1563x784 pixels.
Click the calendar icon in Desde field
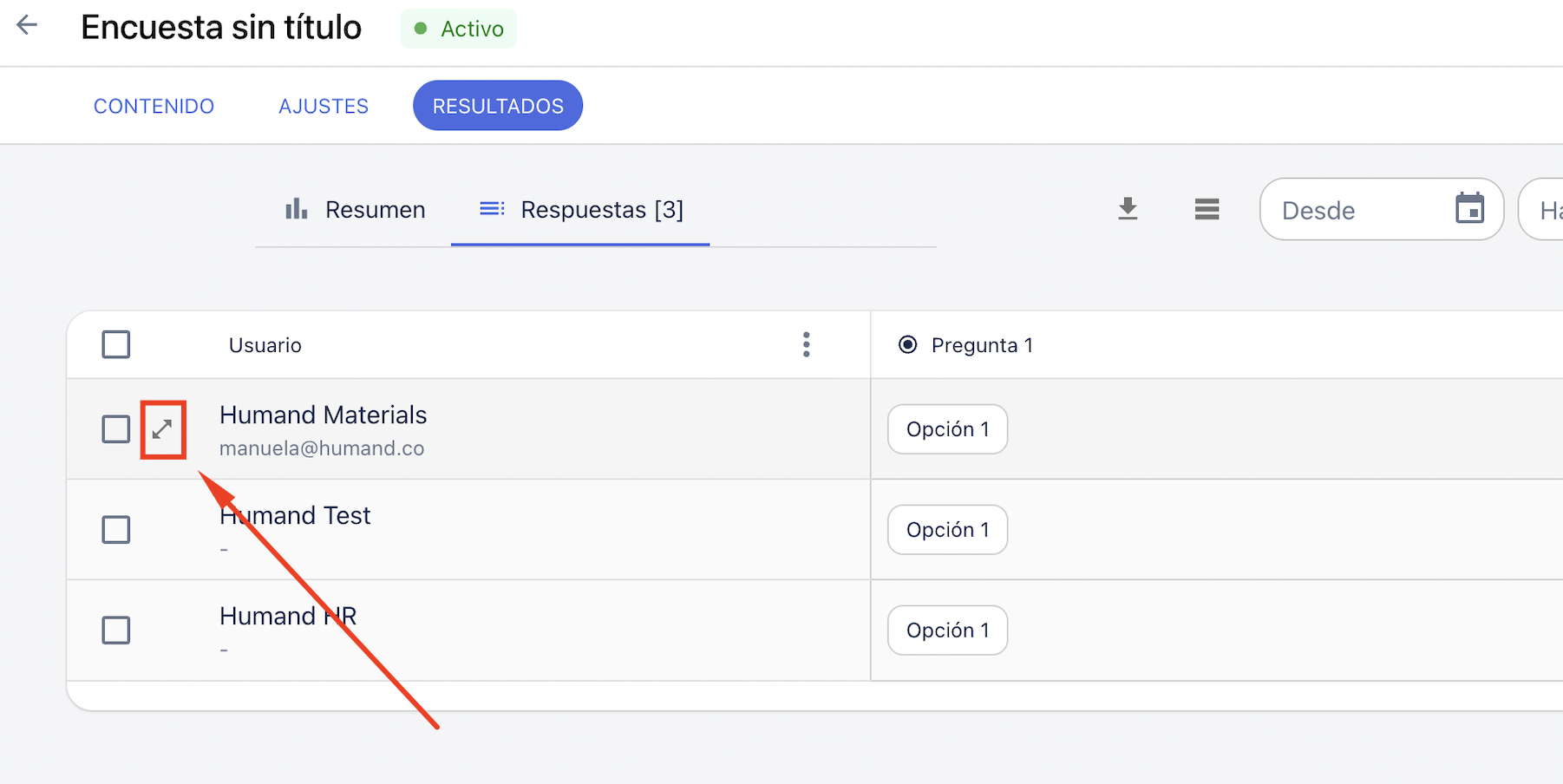pos(1469,209)
